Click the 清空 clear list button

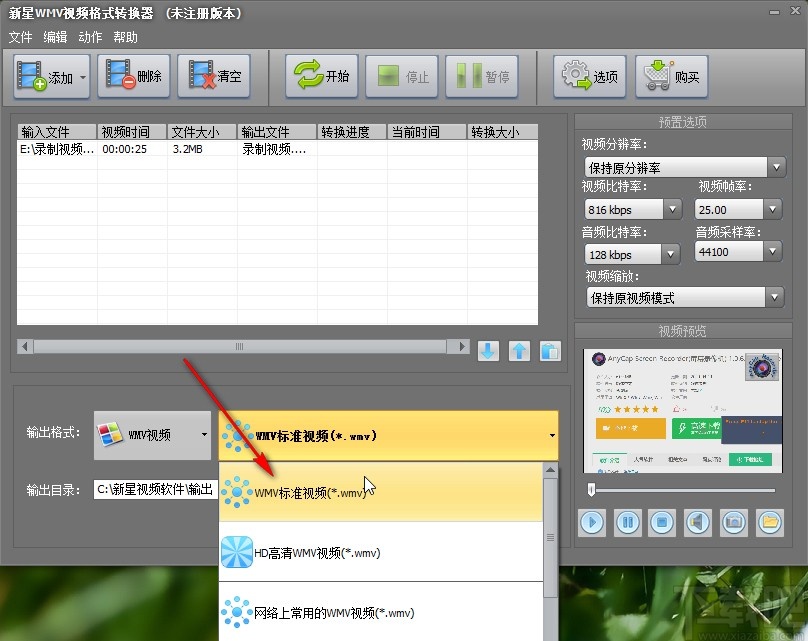pos(214,76)
